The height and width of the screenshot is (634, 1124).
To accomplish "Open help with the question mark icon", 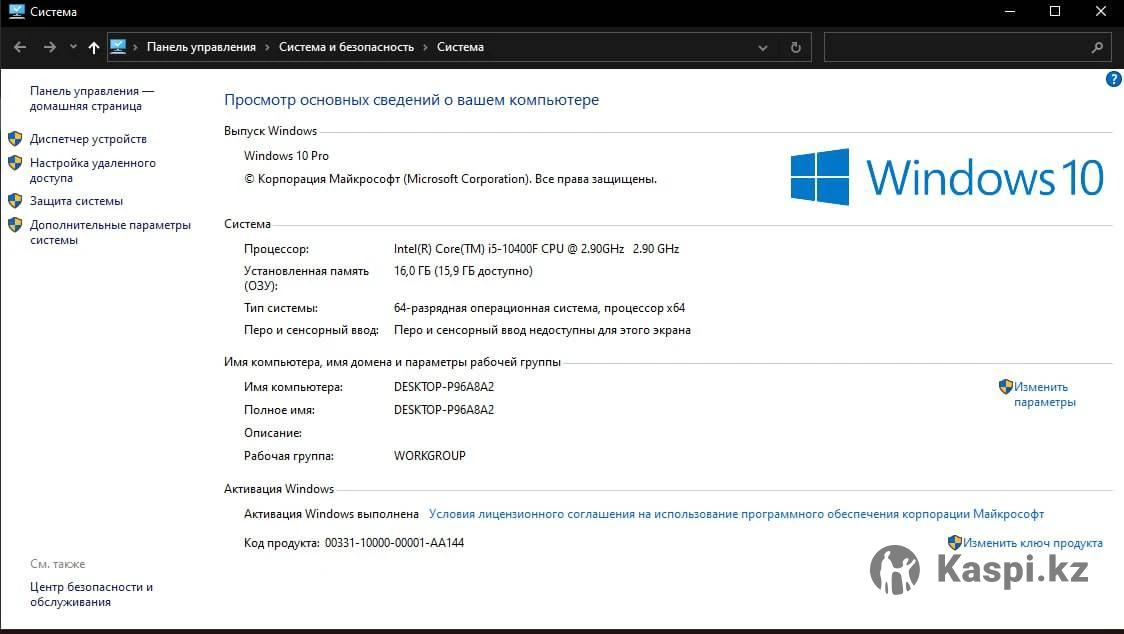I will tap(1113, 80).
